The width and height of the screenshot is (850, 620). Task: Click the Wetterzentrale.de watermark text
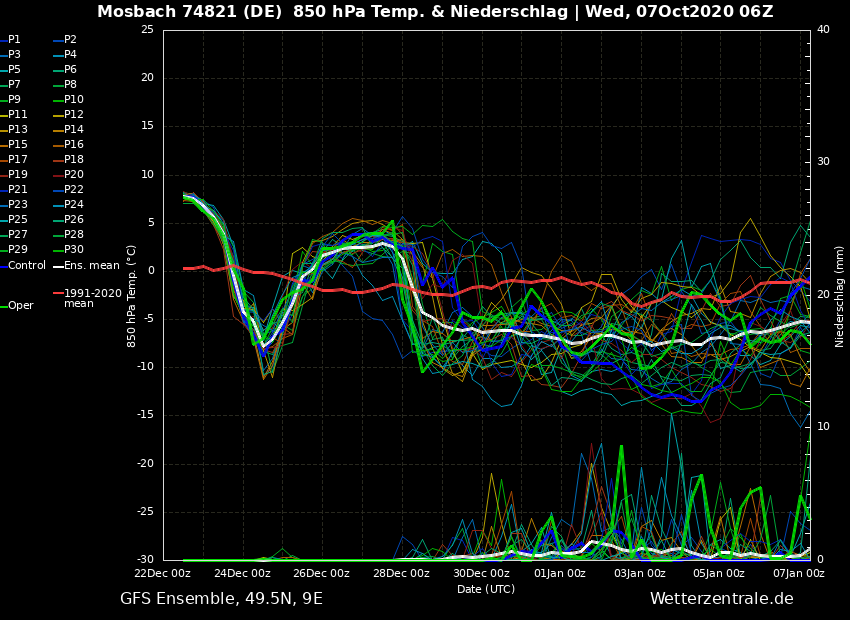(721, 599)
